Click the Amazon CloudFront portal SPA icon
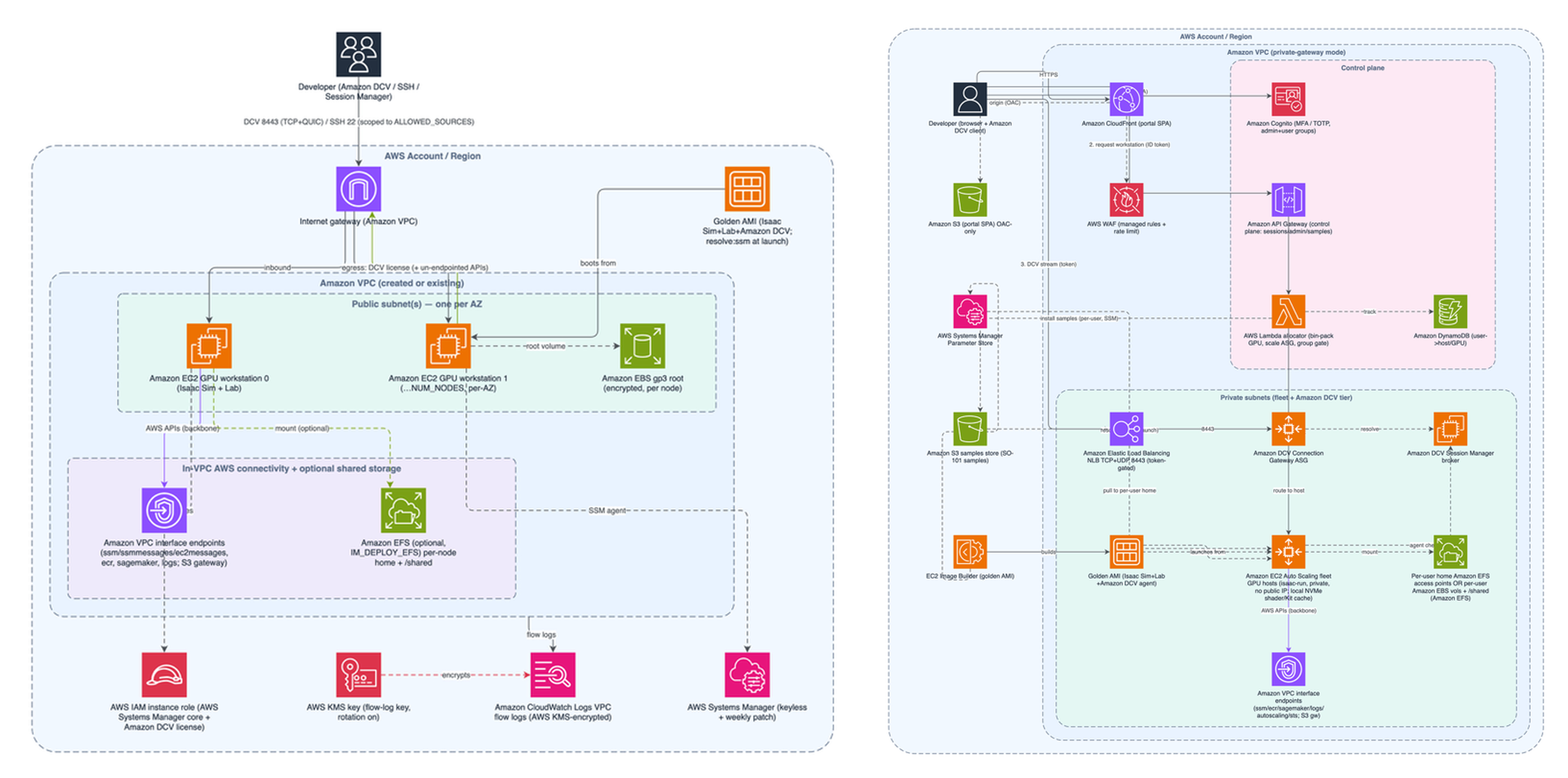The width and height of the screenshot is (1568, 778). tap(1126, 99)
